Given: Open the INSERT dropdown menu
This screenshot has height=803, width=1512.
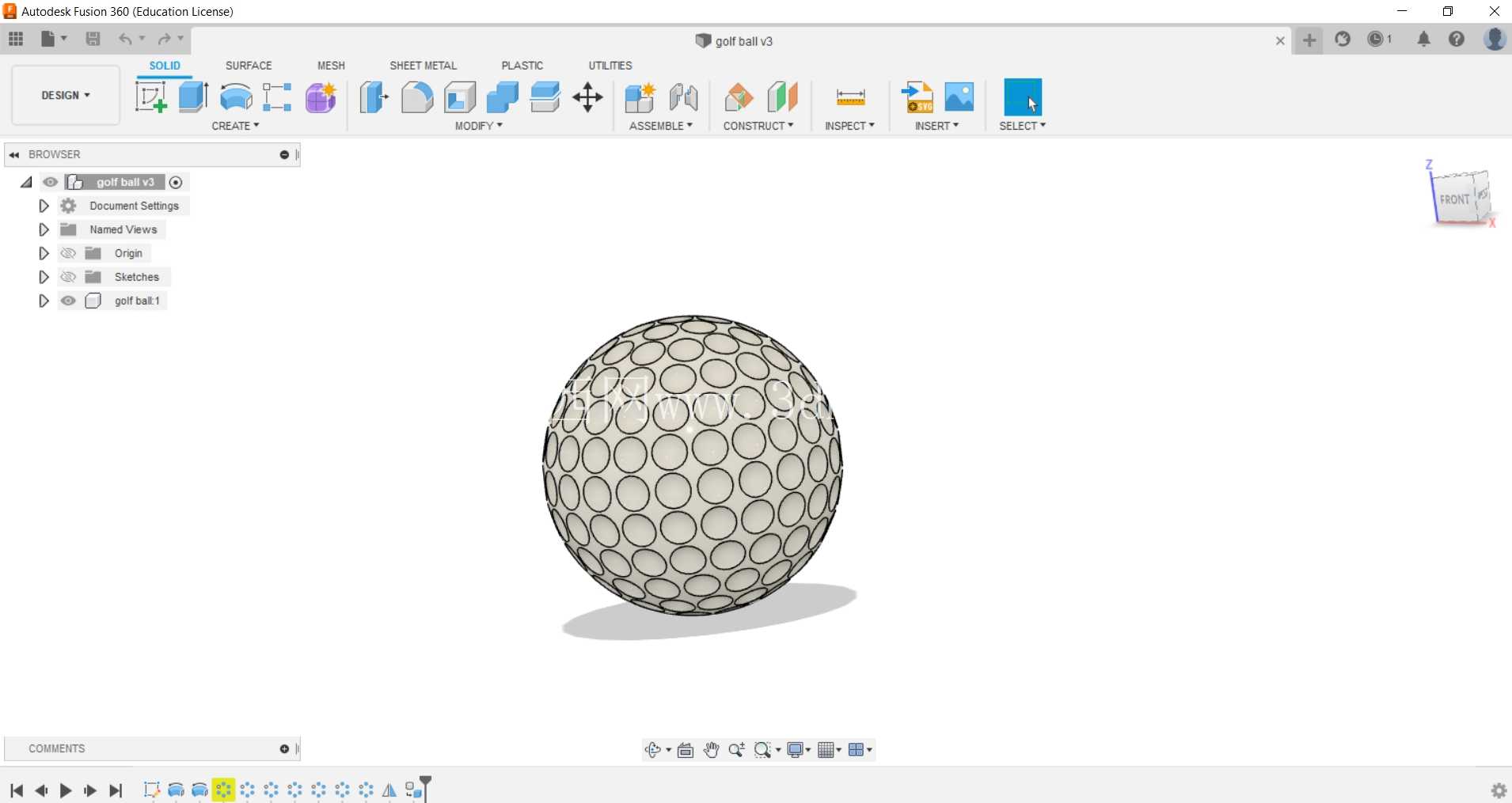Looking at the screenshot, I should point(936,126).
